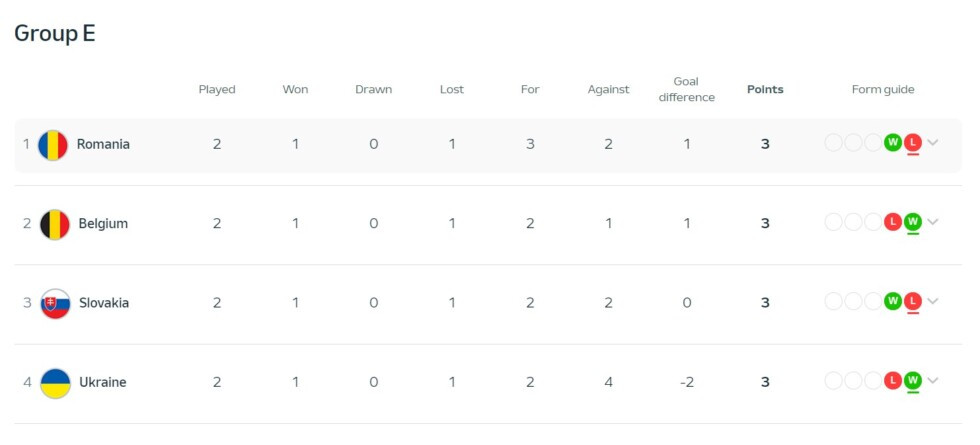
Task: Open the Romania team link
Action: pos(103,144)
